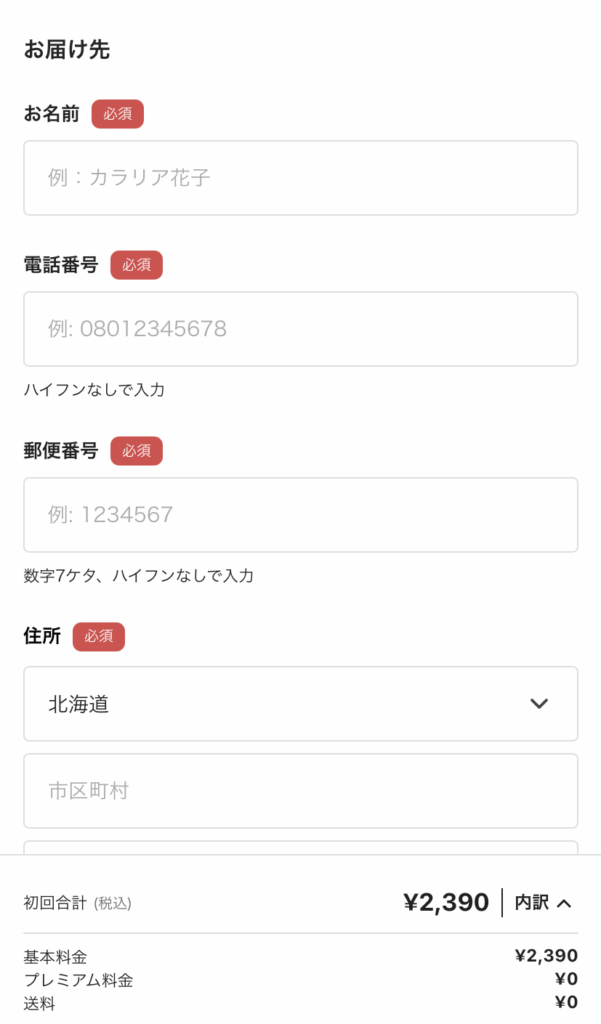The height and width of the screenshot is (1024, 601).
Task: Click the 基本料金 row in breakdown
Action: coord(300,957)
